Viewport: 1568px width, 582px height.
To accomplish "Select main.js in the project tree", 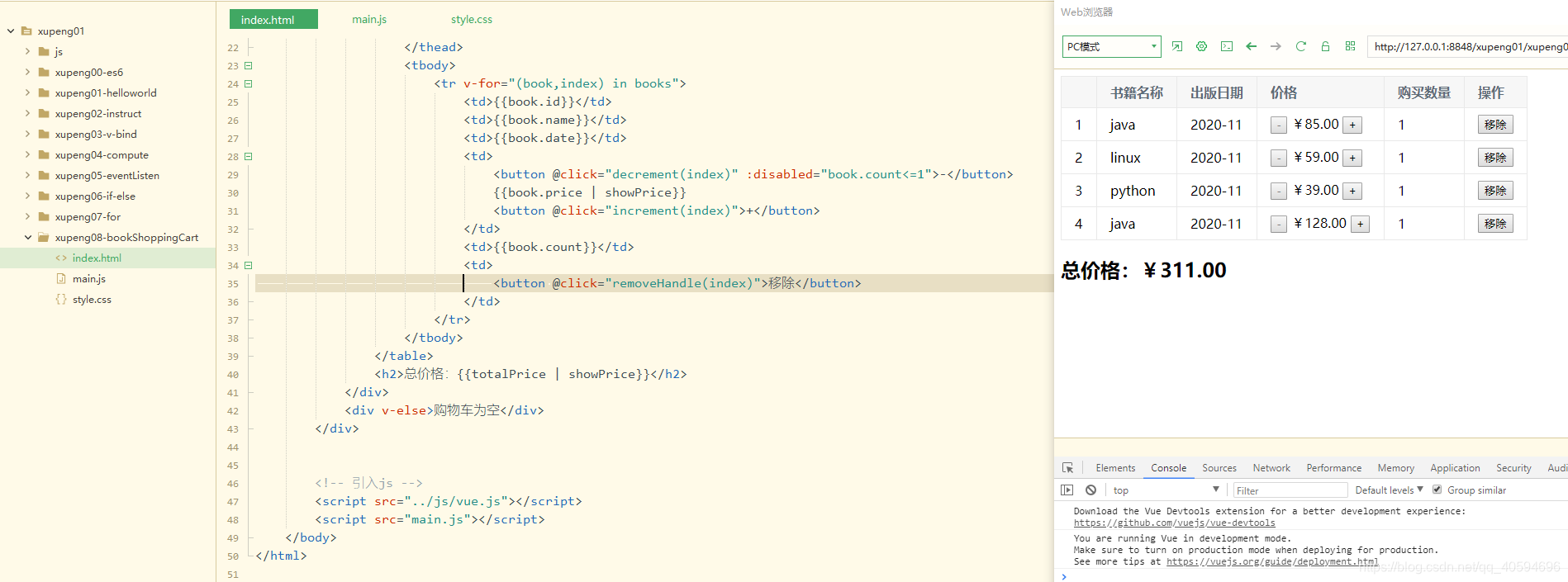I will pyautogui.click(x=89, y=278).
